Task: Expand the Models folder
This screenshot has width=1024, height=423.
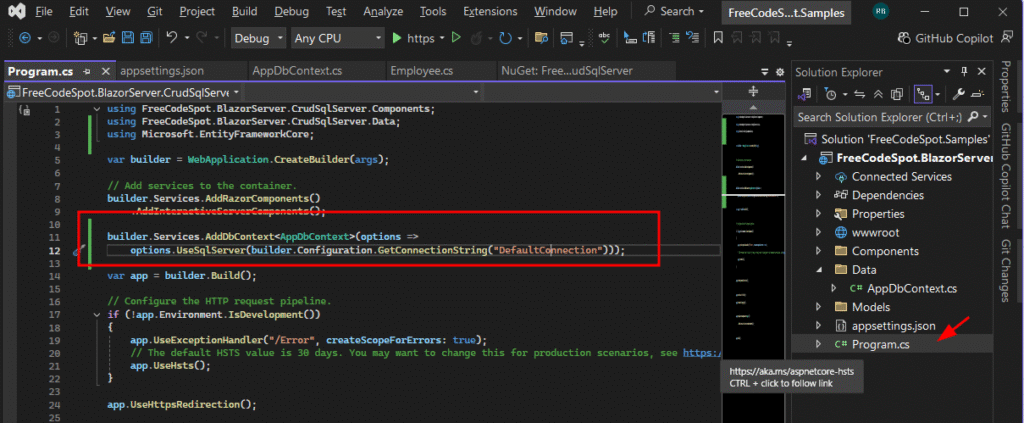Action: click(x=818, y=307)
